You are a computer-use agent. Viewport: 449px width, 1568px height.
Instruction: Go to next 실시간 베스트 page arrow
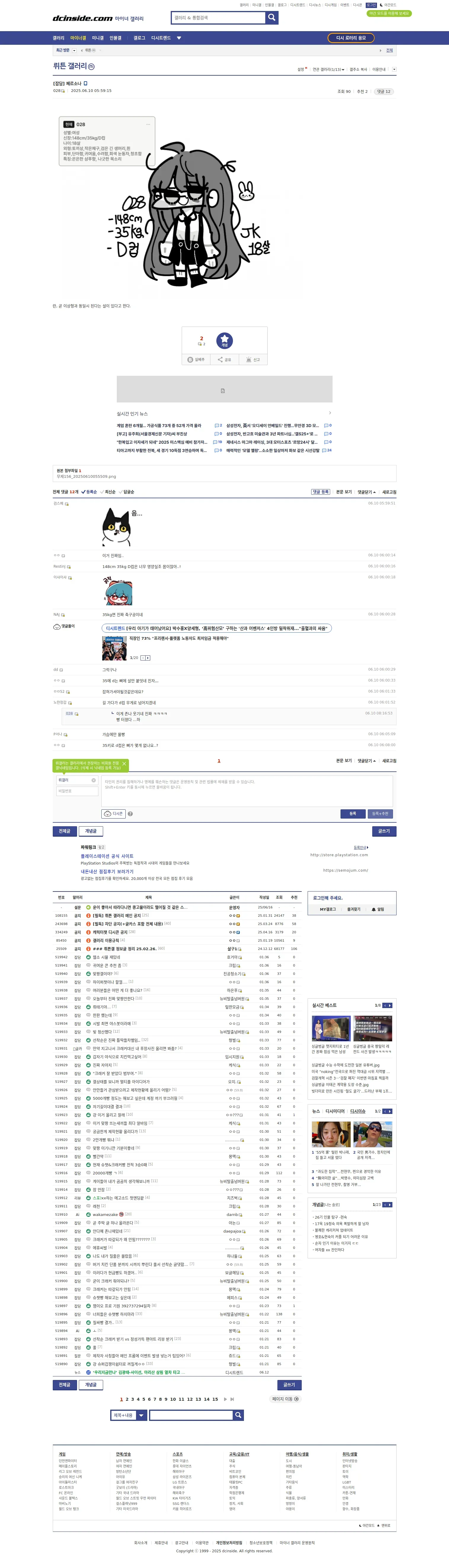point(390,1005)
